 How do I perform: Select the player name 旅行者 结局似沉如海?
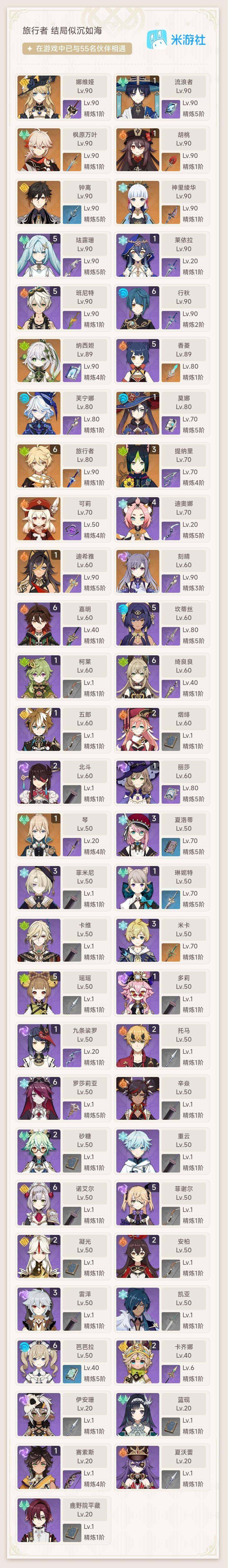62,30
